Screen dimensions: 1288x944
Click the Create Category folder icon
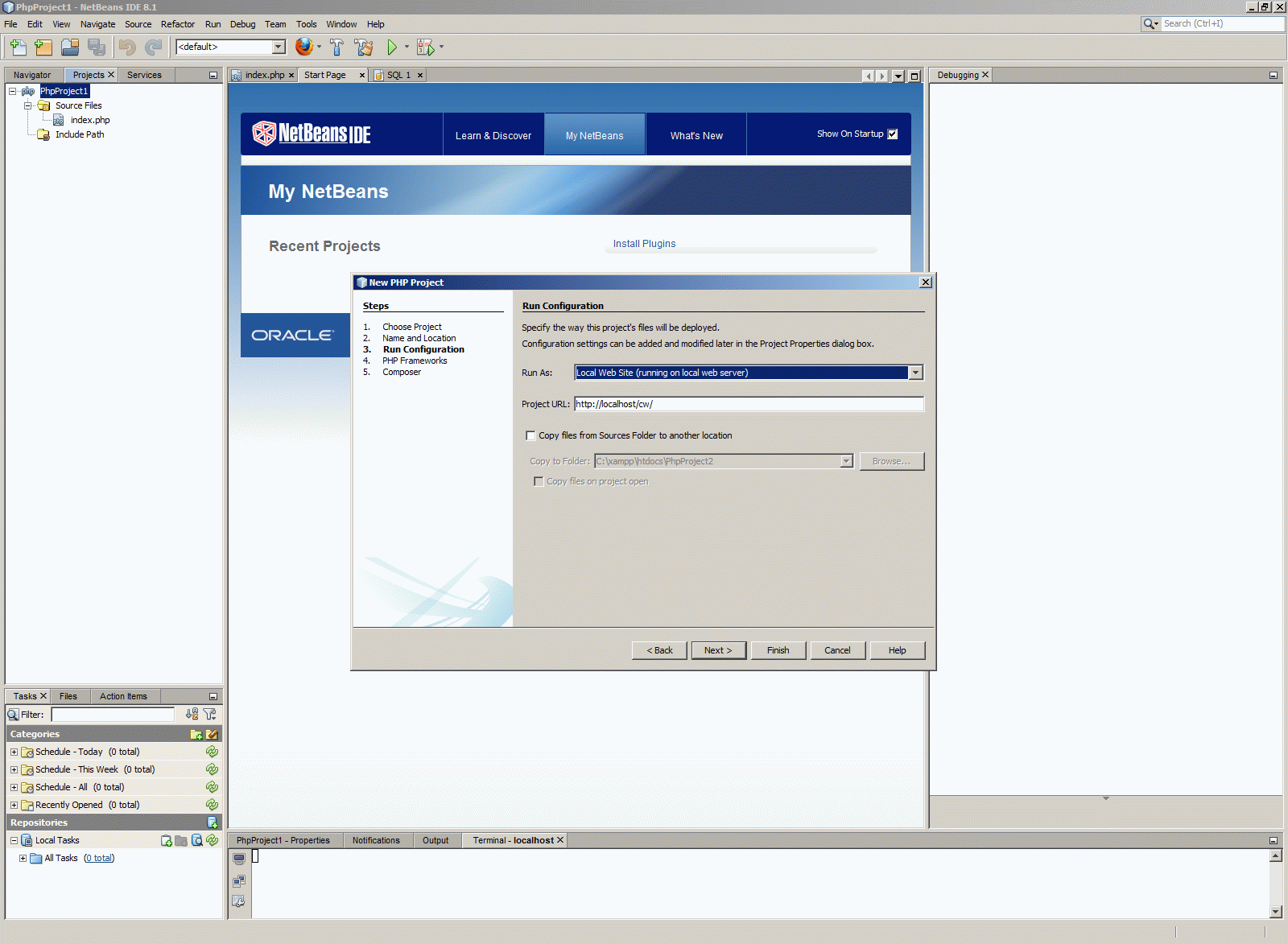[x=196, y=734]
